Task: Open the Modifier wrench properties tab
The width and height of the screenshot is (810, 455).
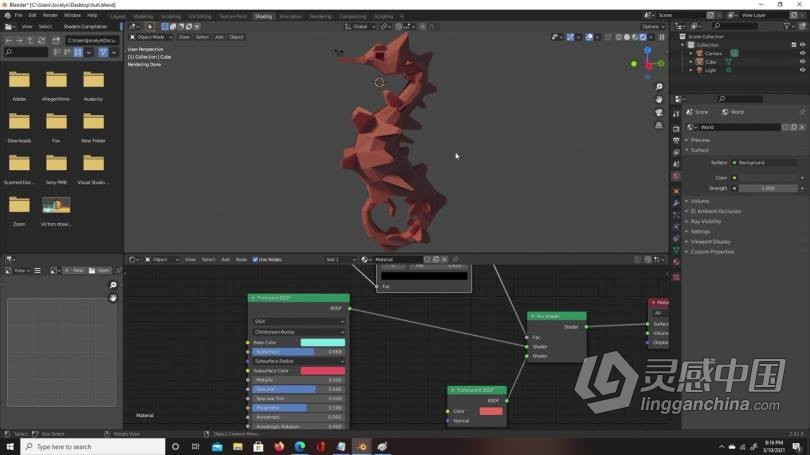Action: [x=676, y=203]
